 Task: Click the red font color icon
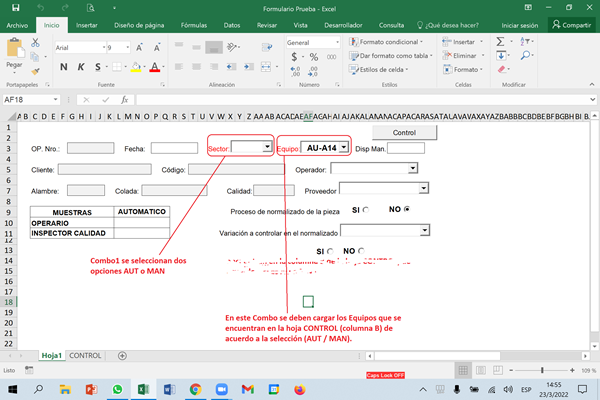coord(154,67)
